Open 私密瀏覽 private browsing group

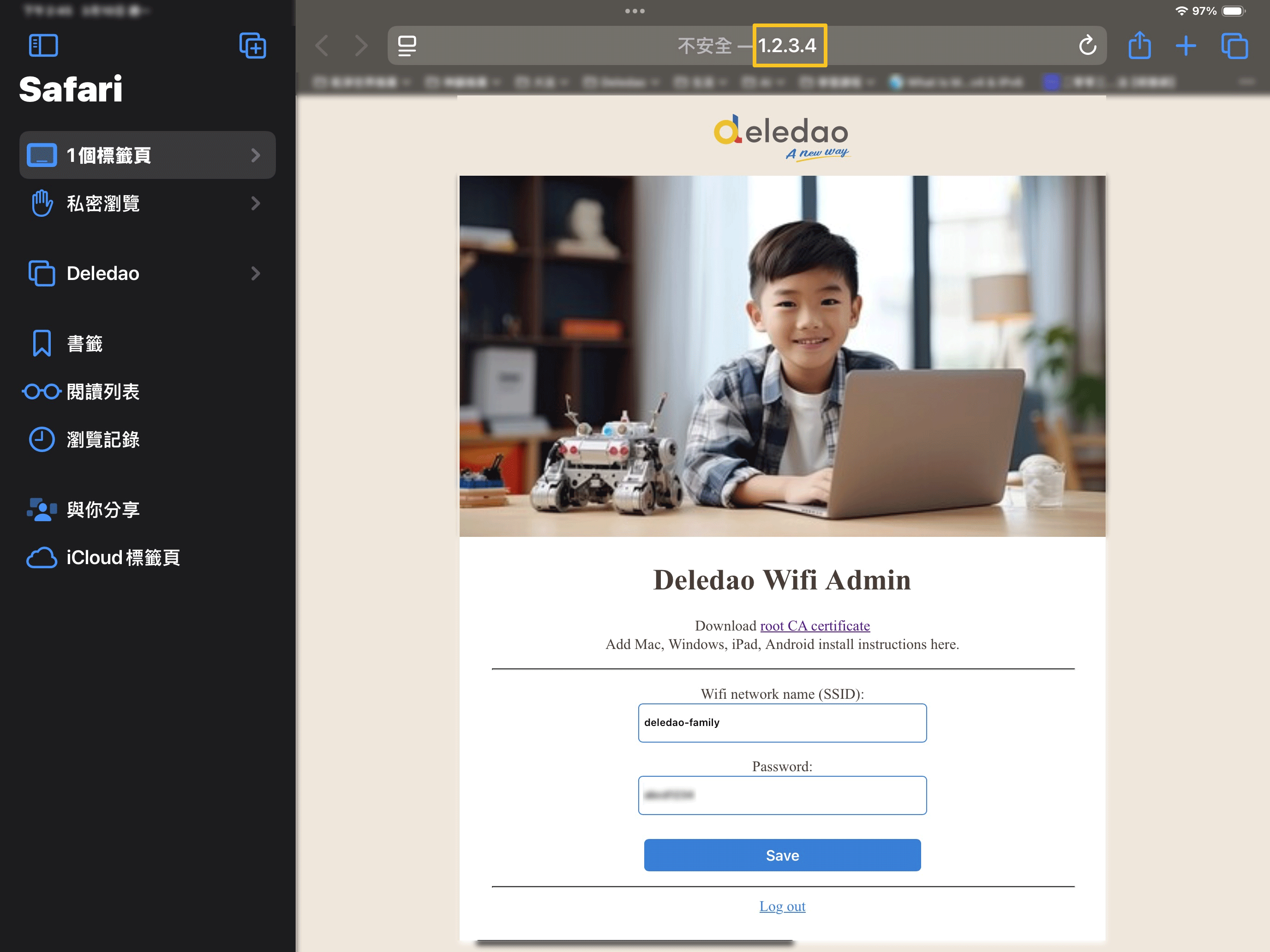click(148, 203)
